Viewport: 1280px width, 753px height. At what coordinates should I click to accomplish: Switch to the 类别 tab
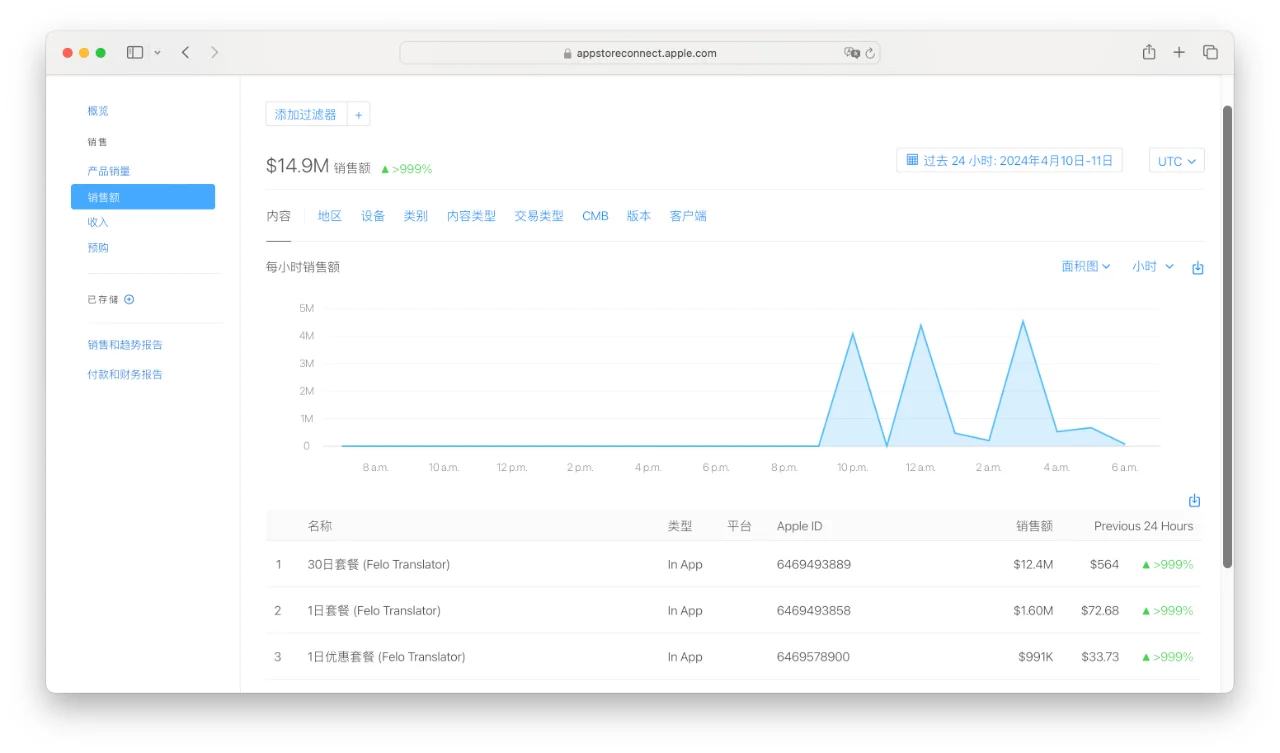416,216
